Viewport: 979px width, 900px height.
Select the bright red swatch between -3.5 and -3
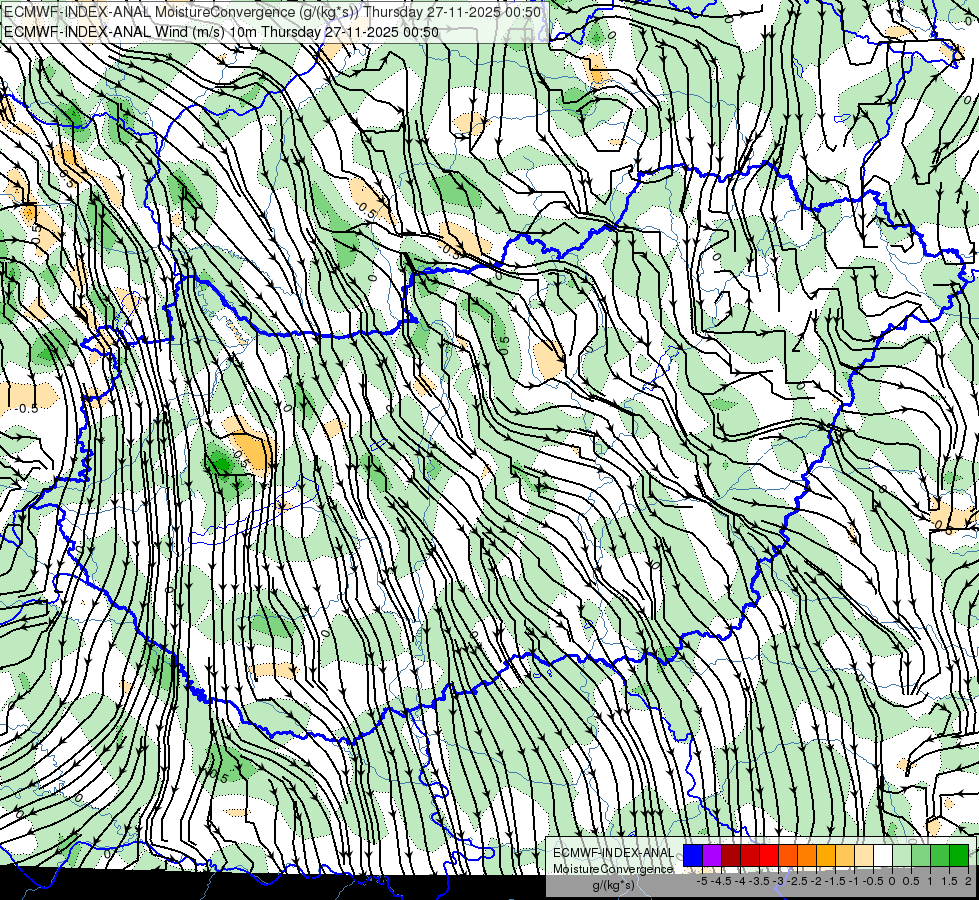pos(769,855)
